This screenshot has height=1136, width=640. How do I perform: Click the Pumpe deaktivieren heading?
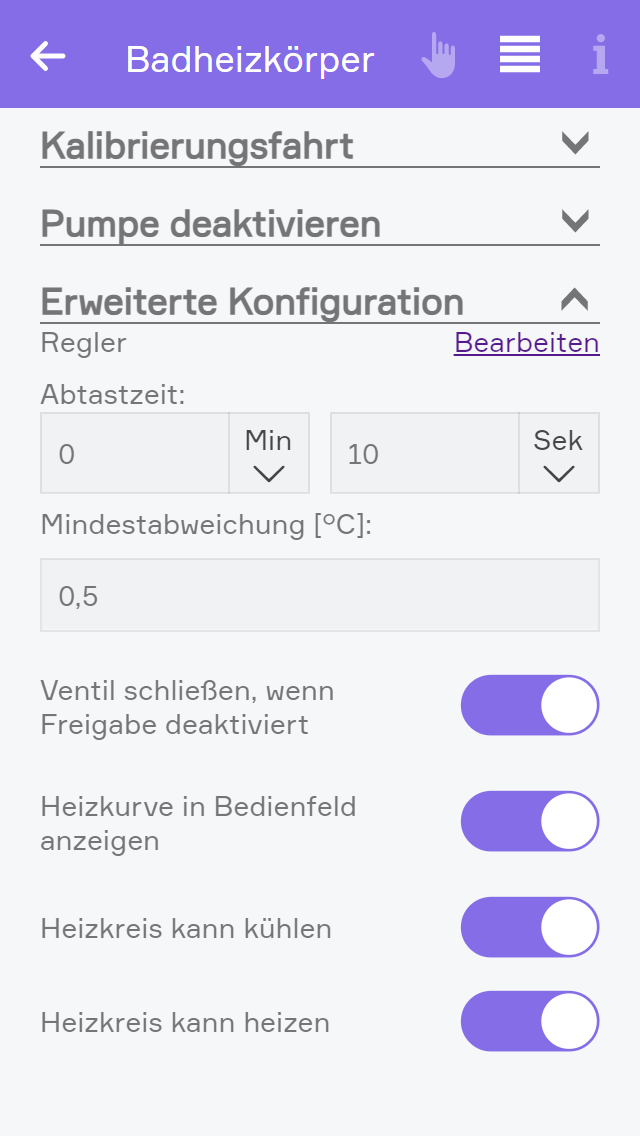pyautogui.click(x=211, y=223)
